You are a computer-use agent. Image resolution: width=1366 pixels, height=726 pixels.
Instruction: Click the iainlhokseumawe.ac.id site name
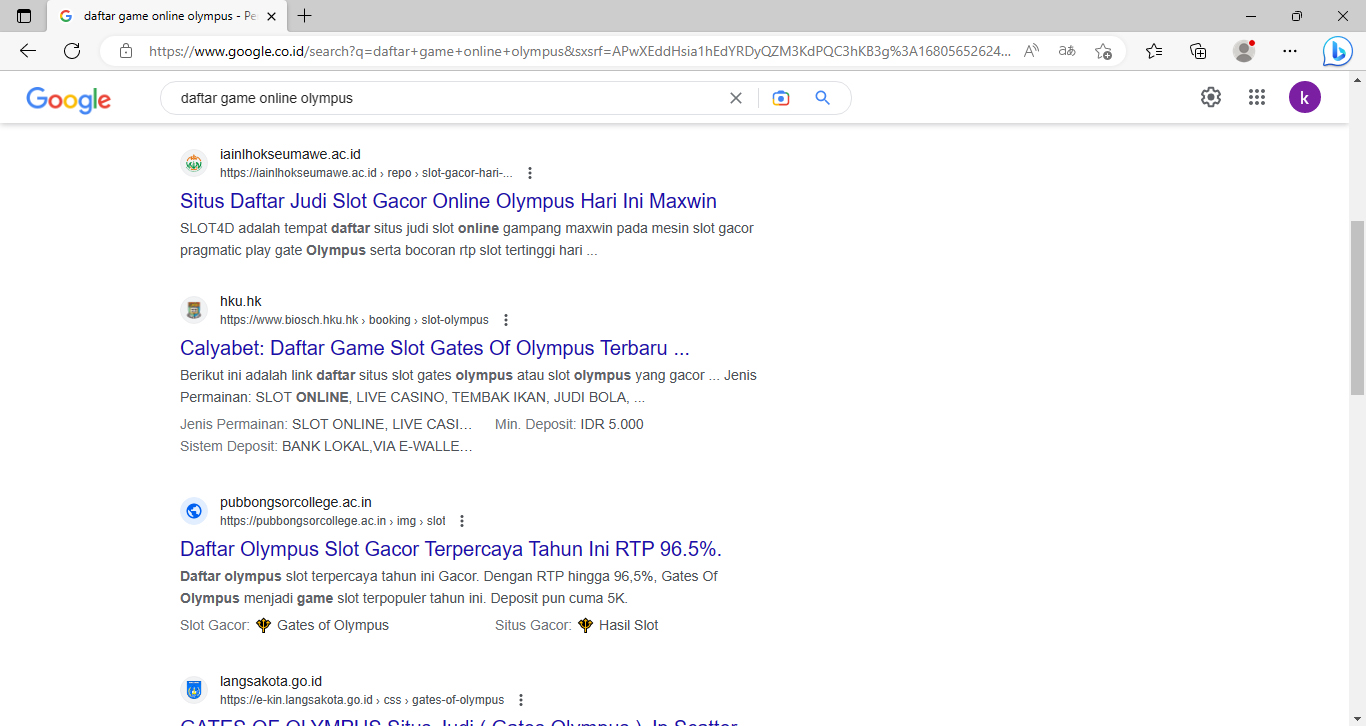coord(290,154)
